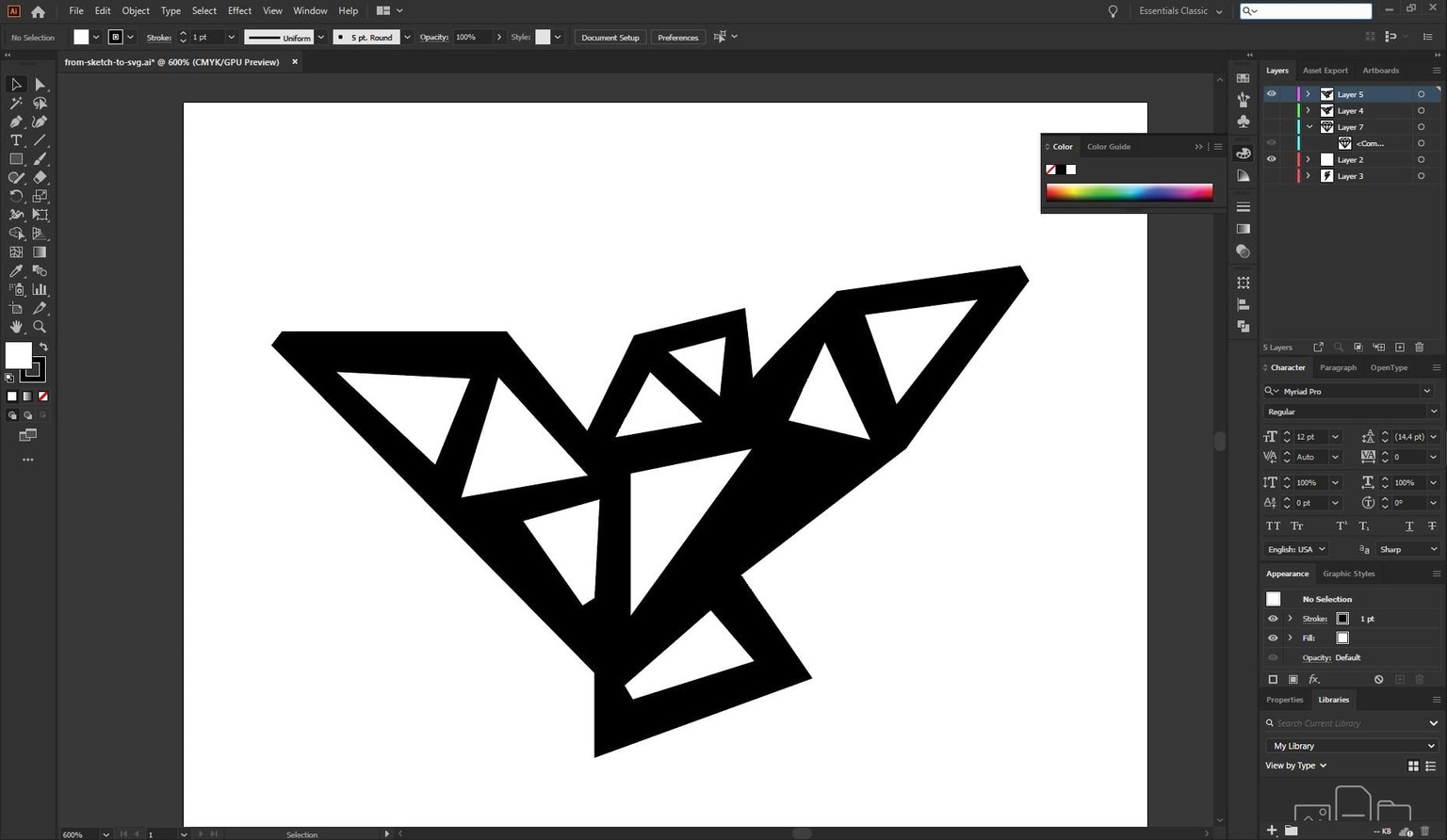
Task: Click the Document Setup button
Action: pos(610,38)
